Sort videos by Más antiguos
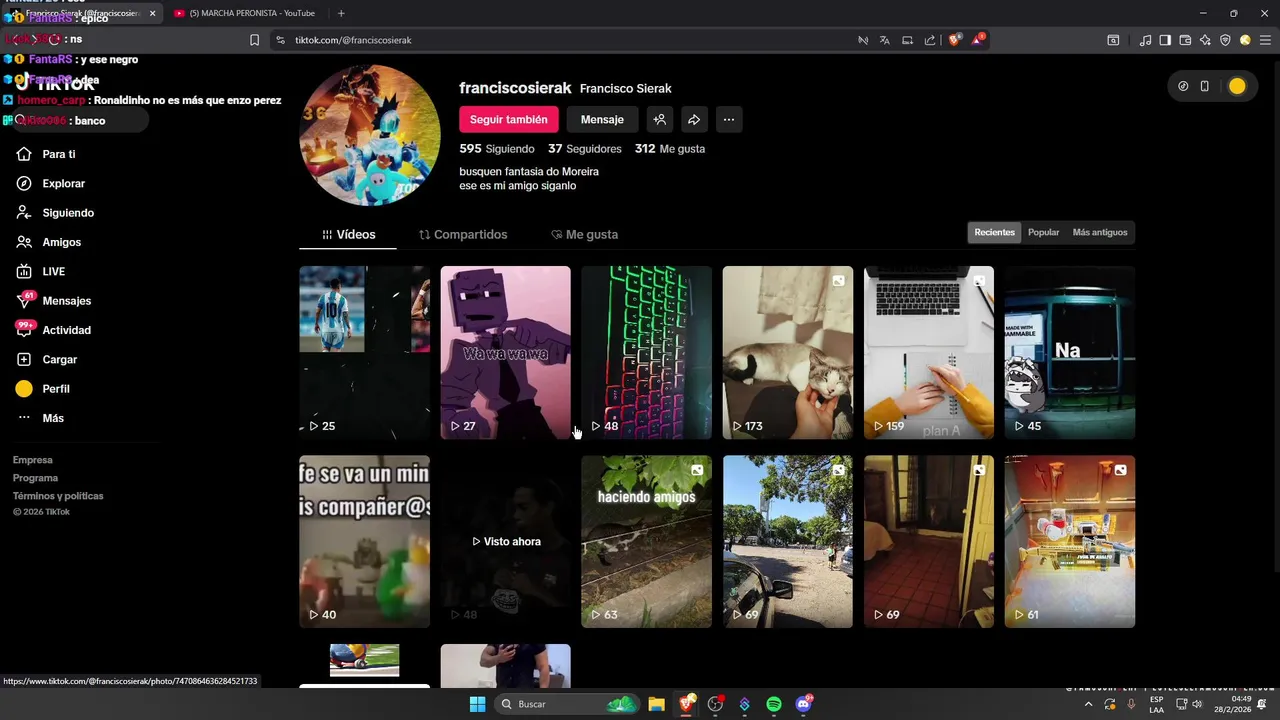Screen dimensions: 1280x720 pos(1100,232)
